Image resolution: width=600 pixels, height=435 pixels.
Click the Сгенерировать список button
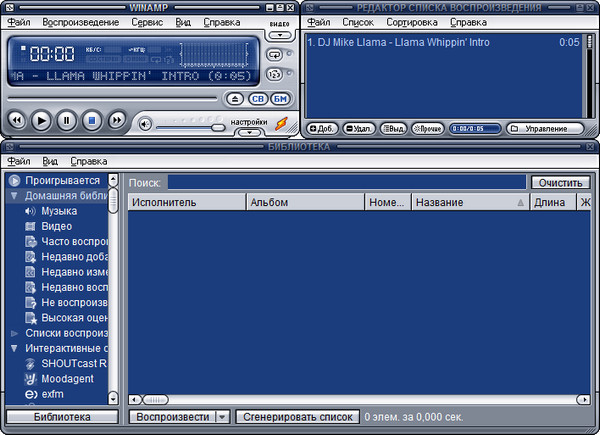tap(297, 416)
